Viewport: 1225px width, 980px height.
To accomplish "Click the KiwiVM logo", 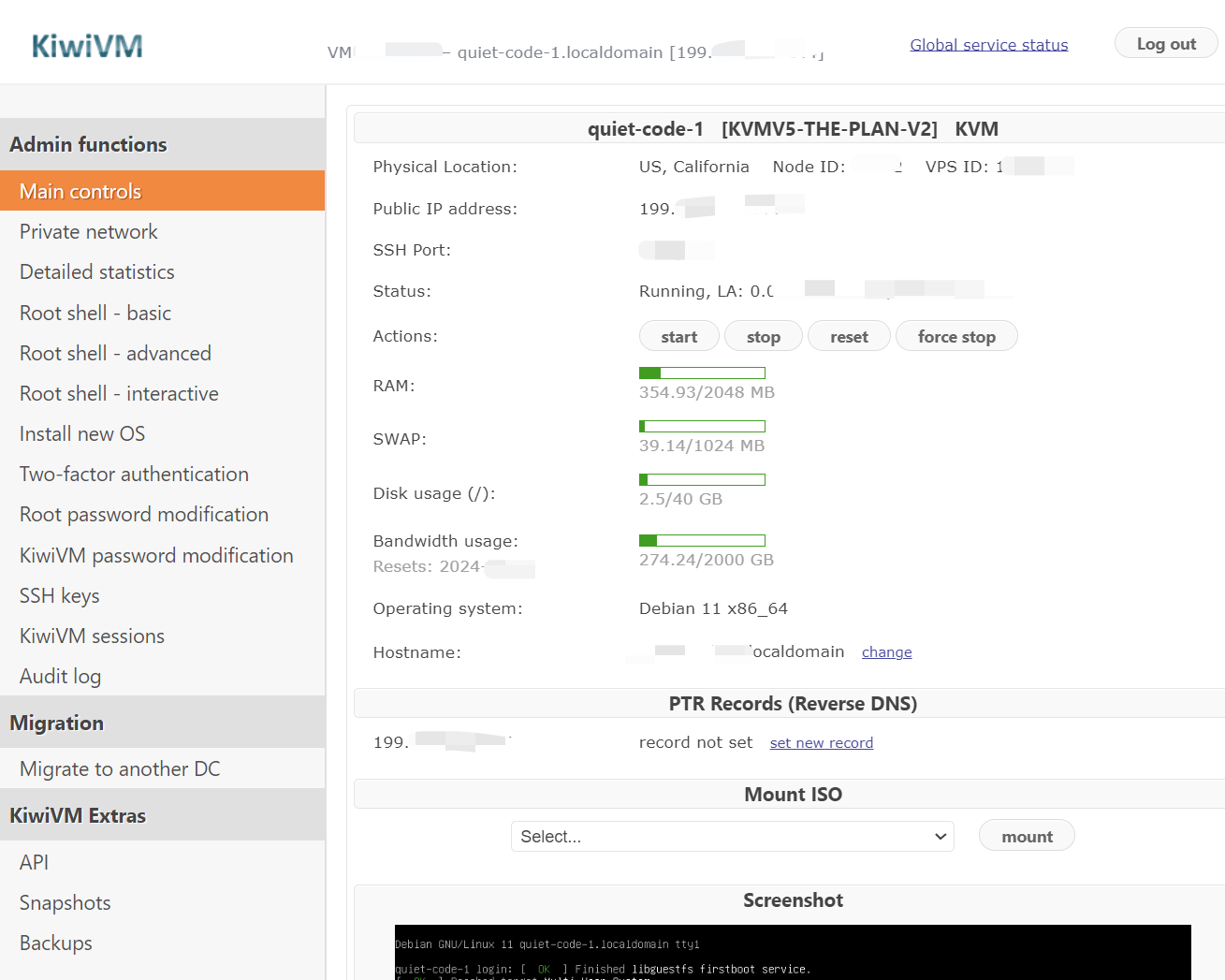I will (87, 46).
